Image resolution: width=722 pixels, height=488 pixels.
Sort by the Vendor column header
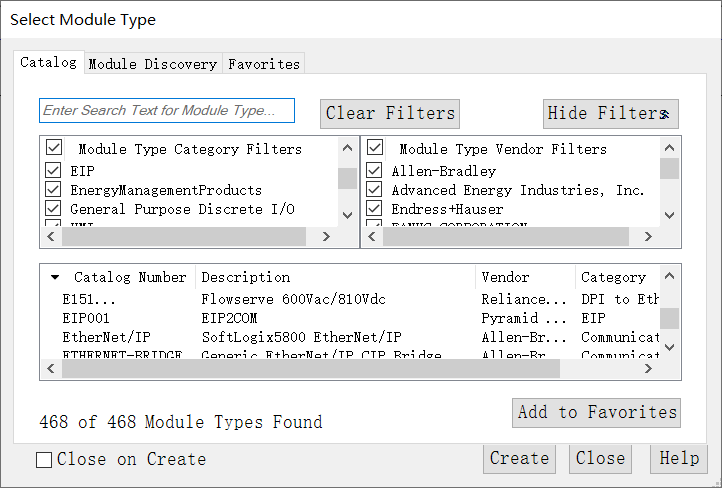(x=505, y=277)
